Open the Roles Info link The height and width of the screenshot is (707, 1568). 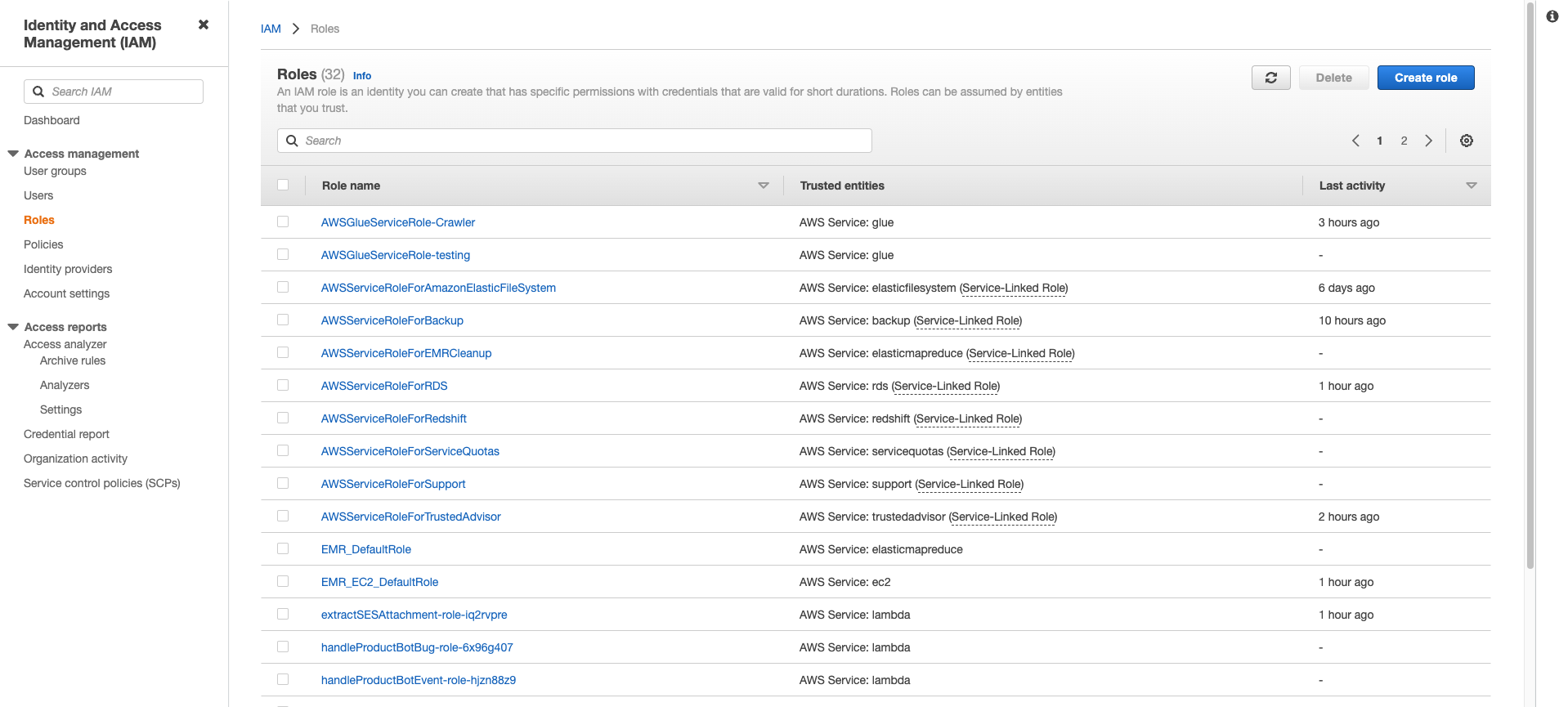pyautogui.click(x=362, y=75)
